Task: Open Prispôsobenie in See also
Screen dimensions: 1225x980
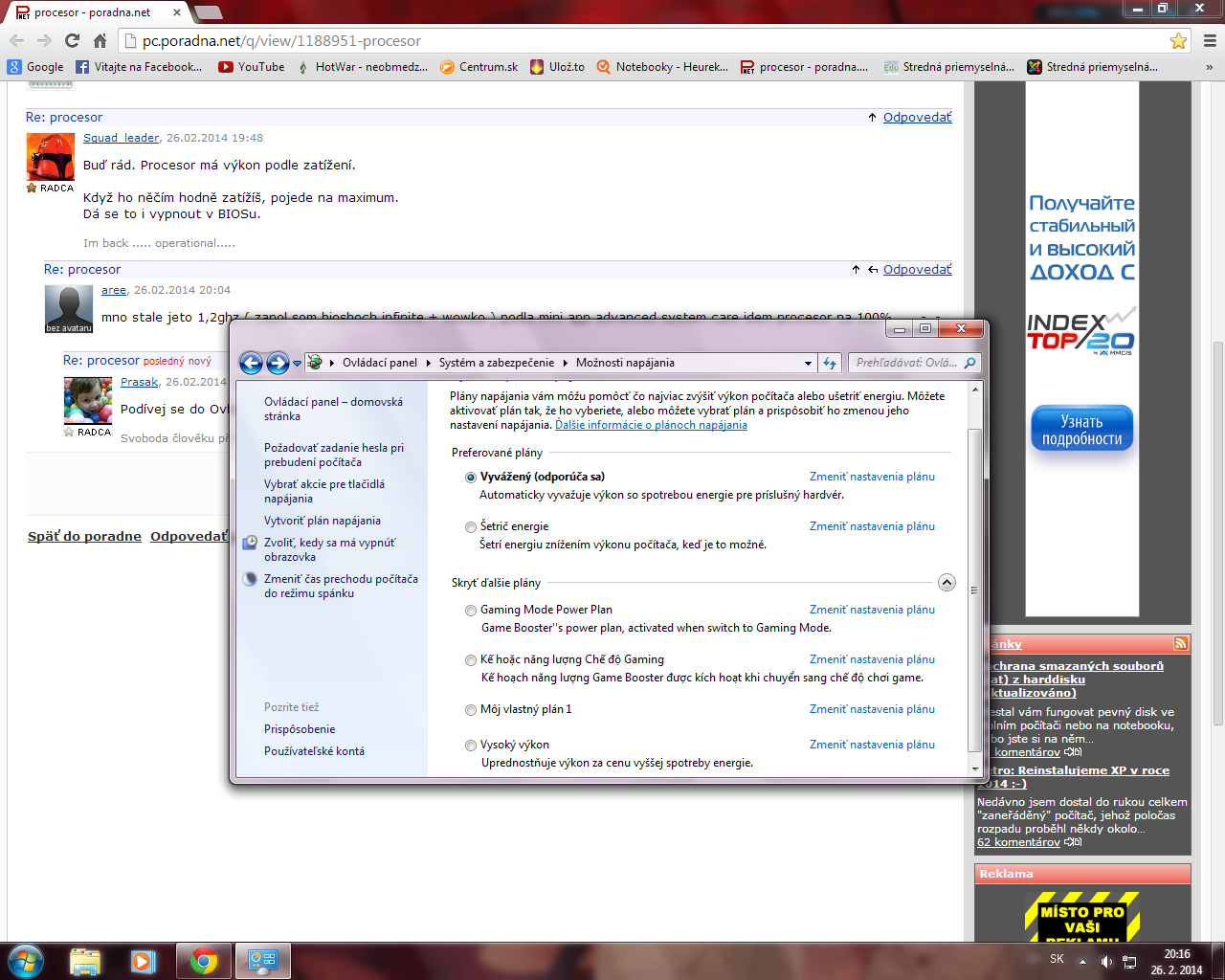Action: coord(300,729)
